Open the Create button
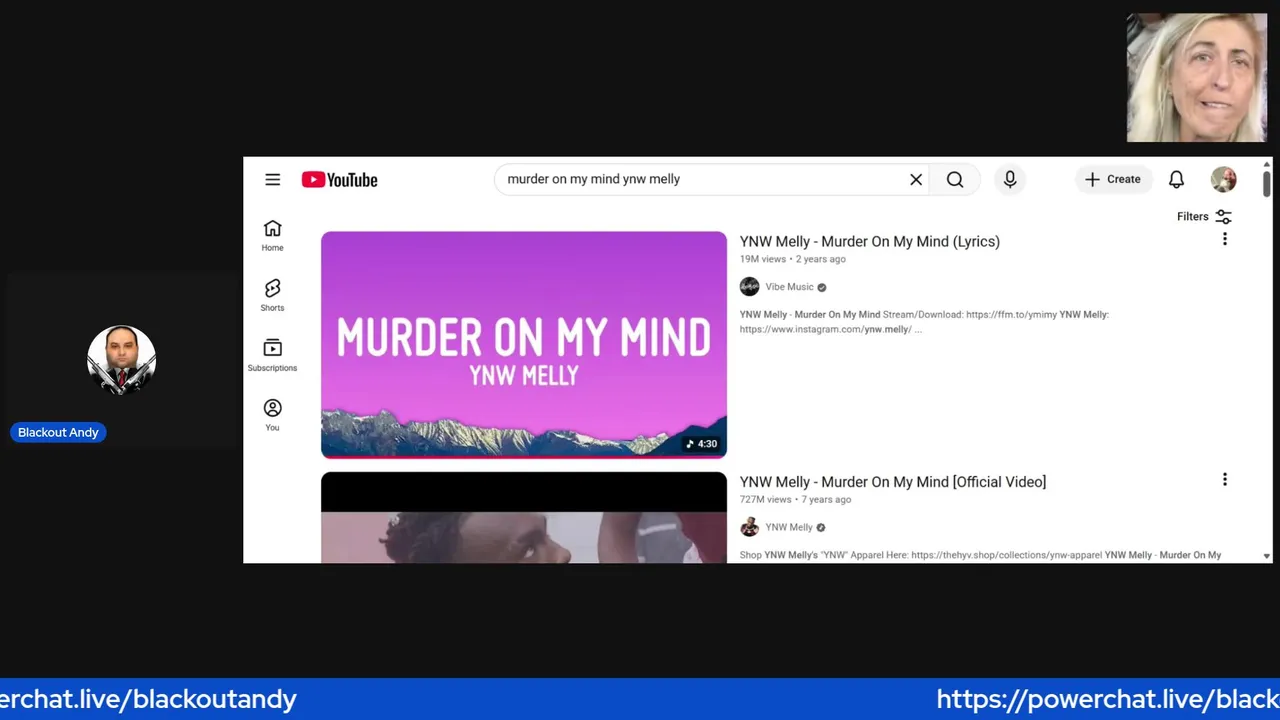The width and height of the screenshot is (1280, 720). pyautogui.click(x=1114, y=180)
